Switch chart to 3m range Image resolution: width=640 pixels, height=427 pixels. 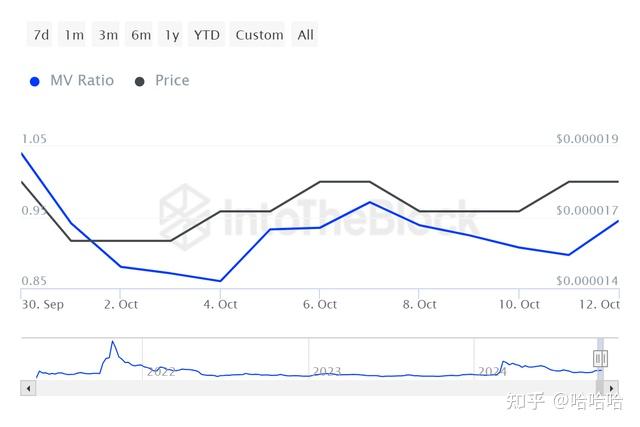pos(108,35)
